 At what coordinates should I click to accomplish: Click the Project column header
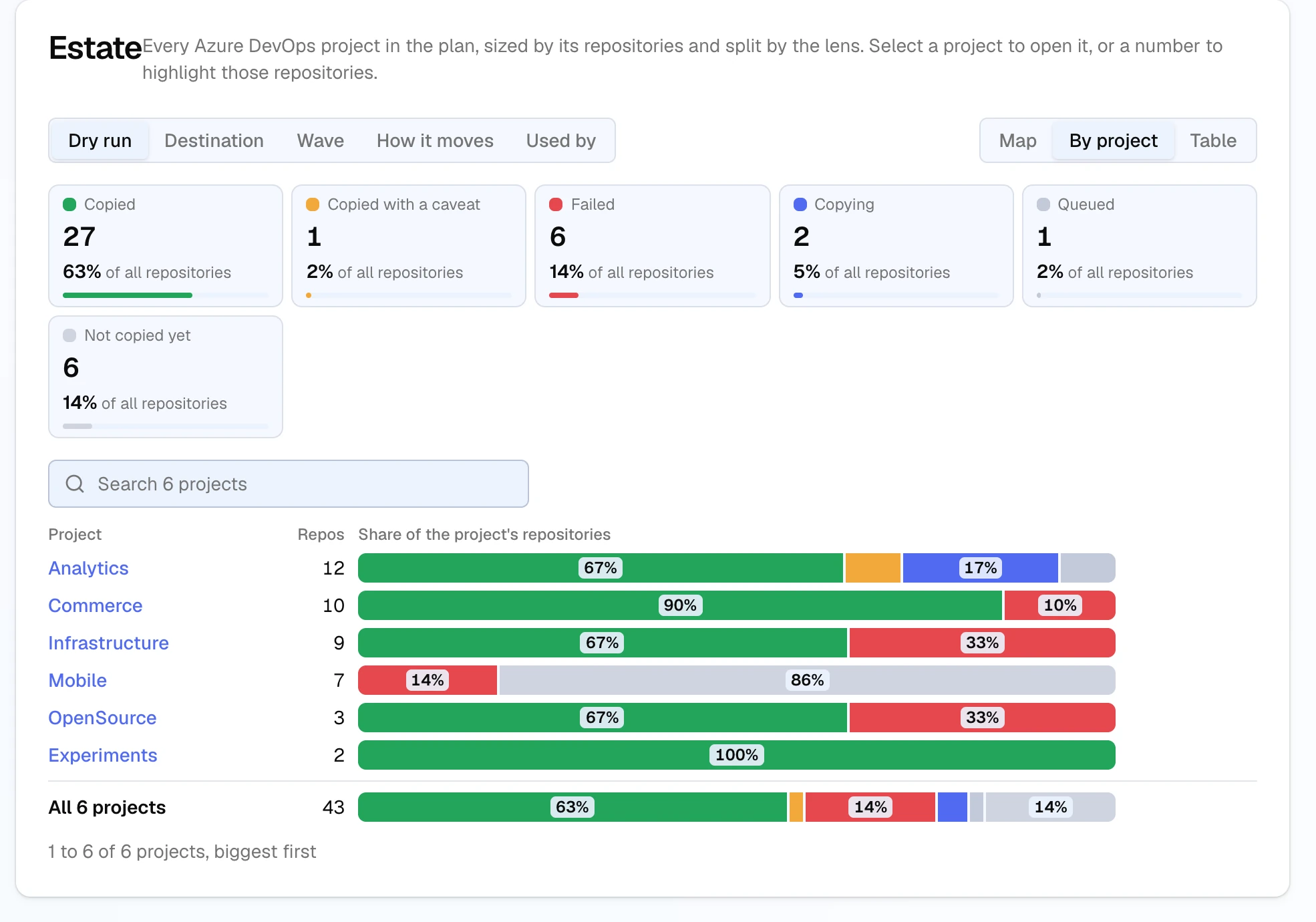(x=75, y=534)
